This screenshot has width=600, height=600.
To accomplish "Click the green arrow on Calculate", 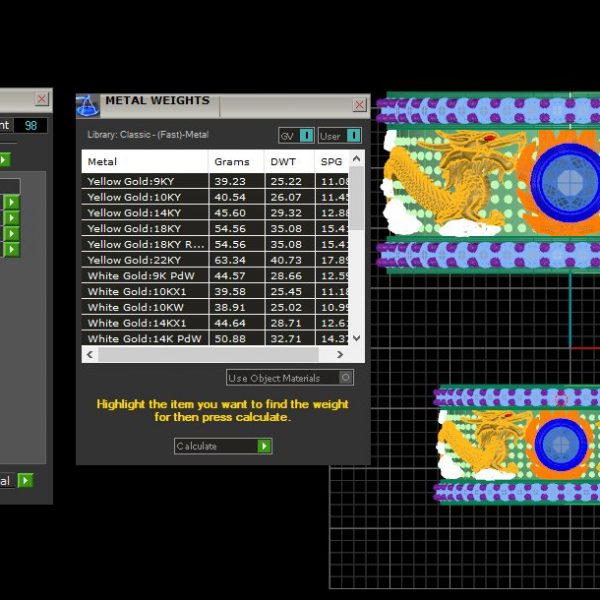I will click(264, 446).
